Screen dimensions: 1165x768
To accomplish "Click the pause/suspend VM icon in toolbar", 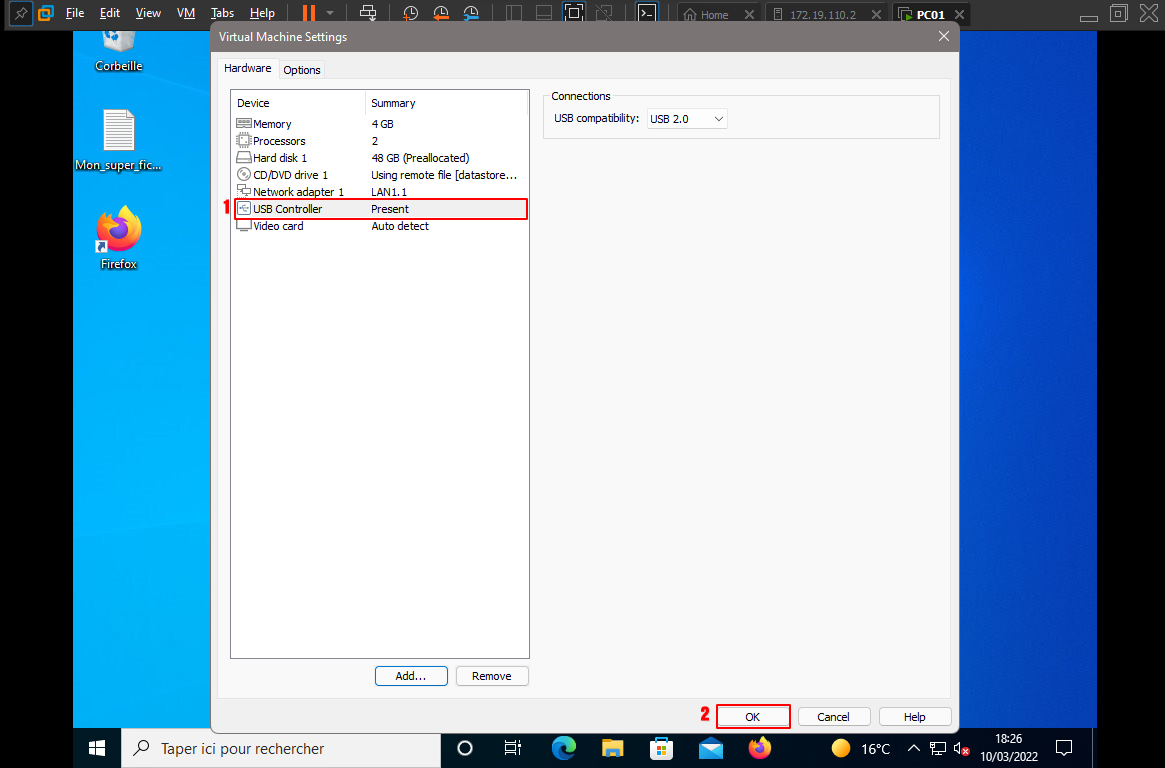I will (x=308, y=14).
